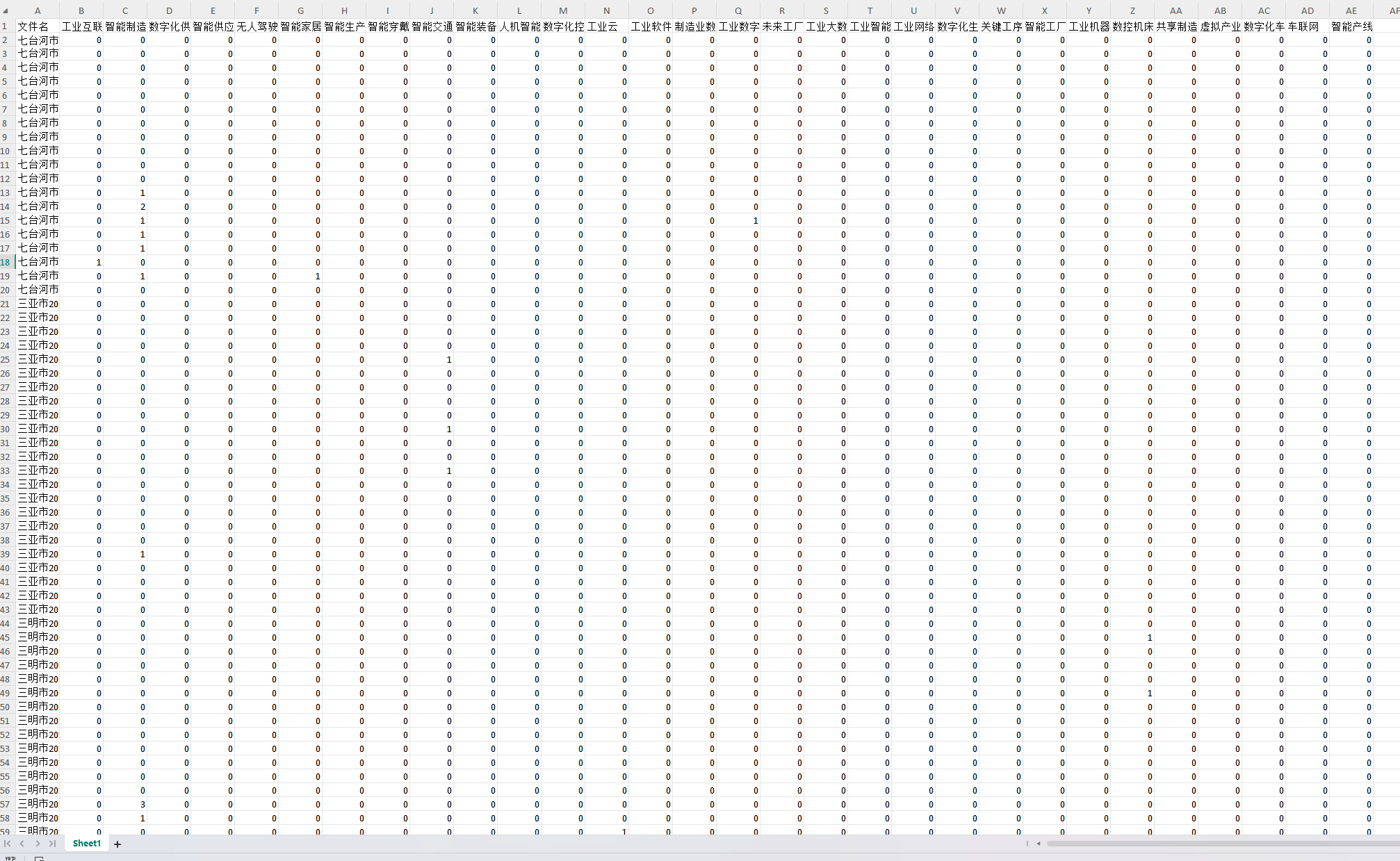Select cell C14 containing value 2

point(125,206)
